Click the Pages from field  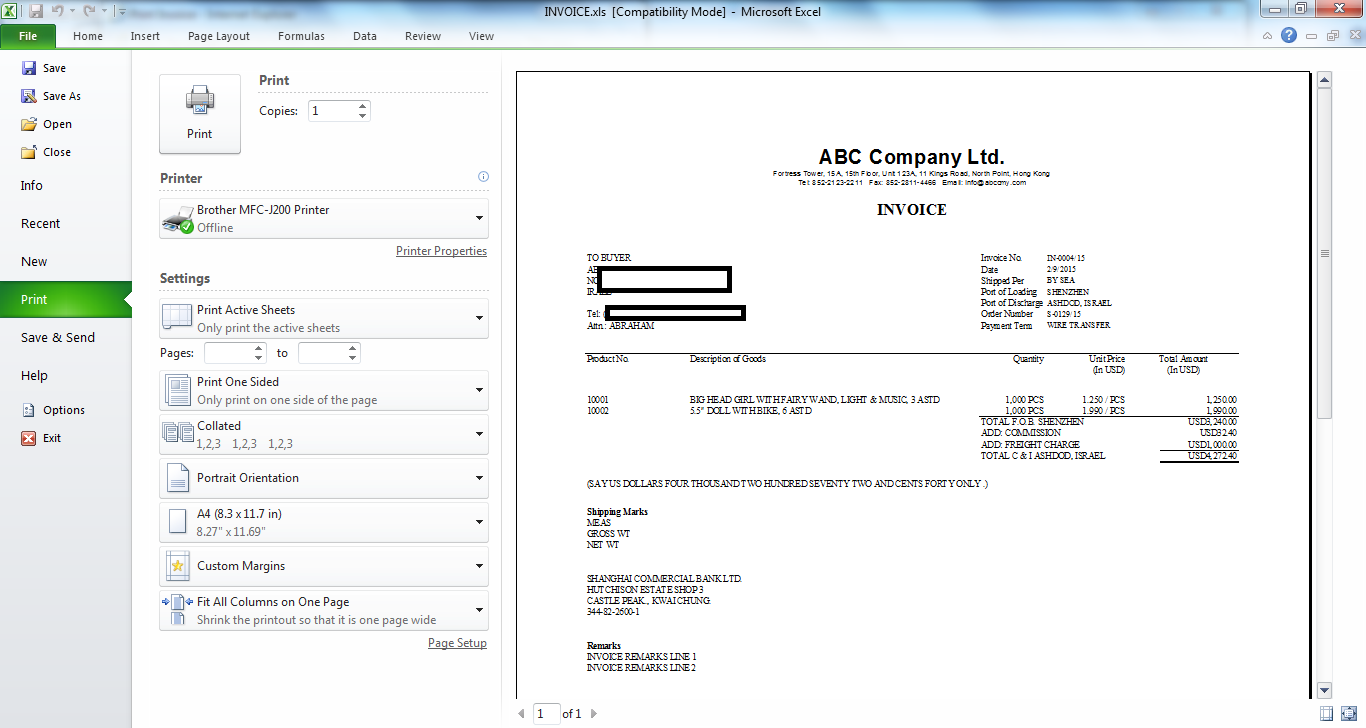228,353
